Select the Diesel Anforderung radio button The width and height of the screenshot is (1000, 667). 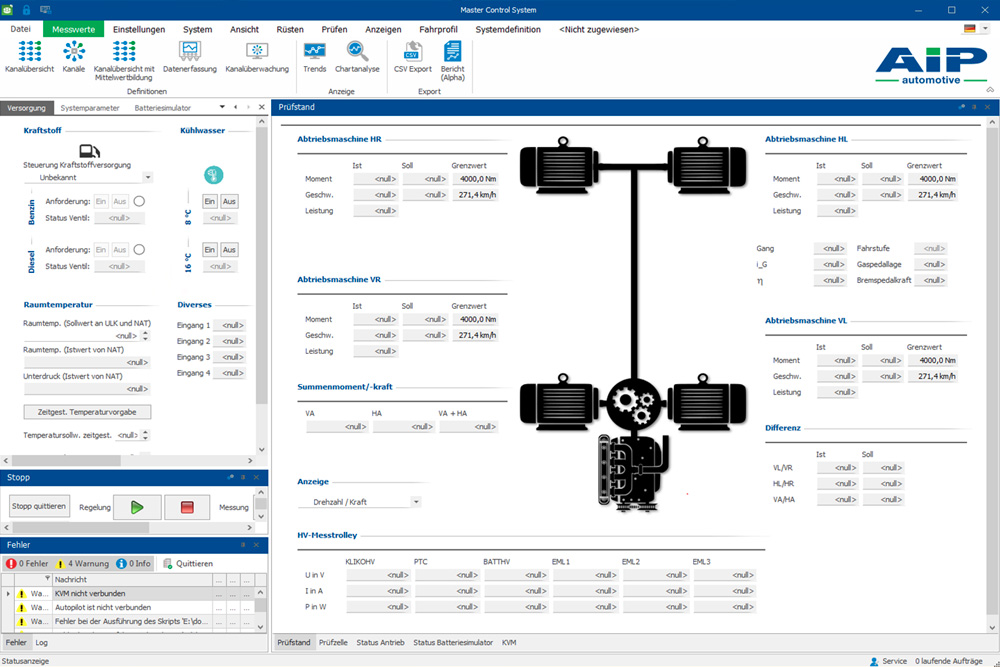click(x=140, y=249)
